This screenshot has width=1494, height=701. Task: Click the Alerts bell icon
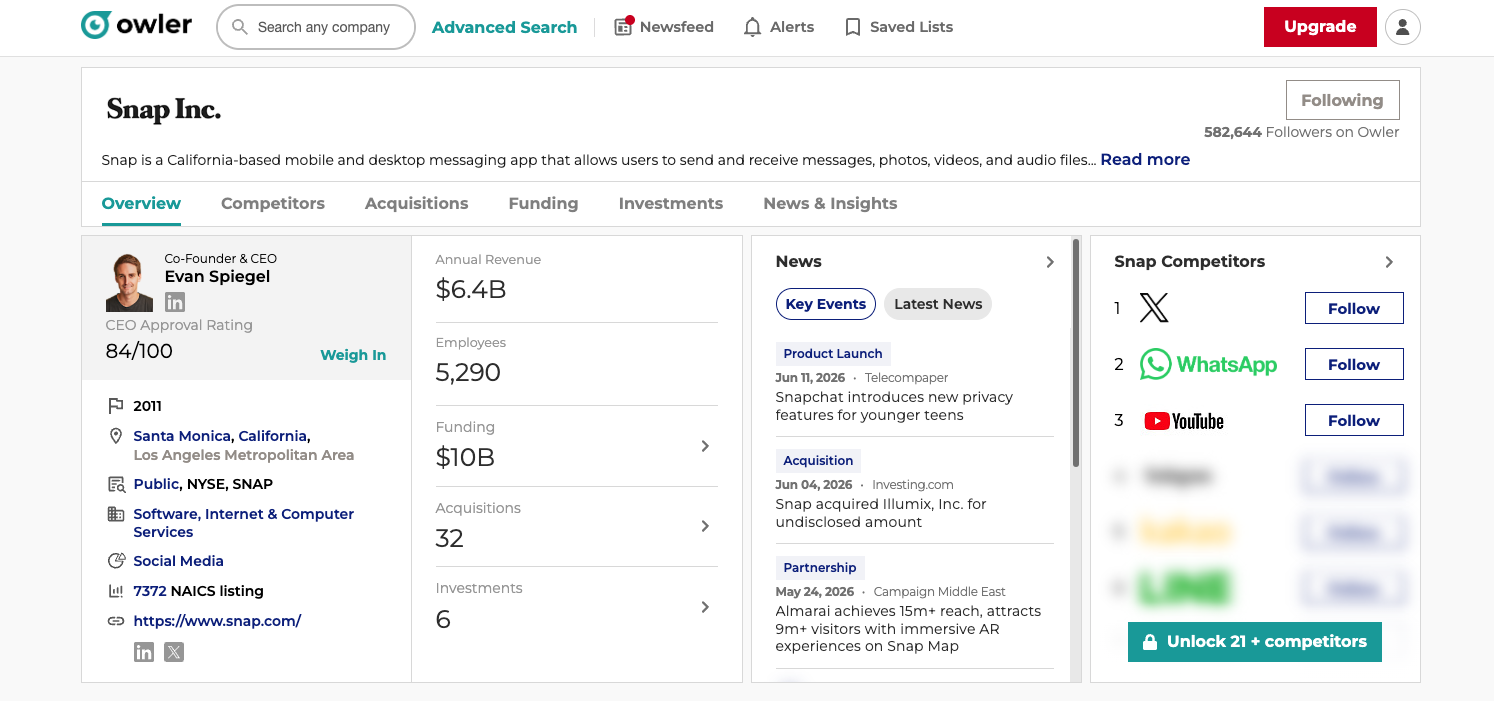coord(753,27)
